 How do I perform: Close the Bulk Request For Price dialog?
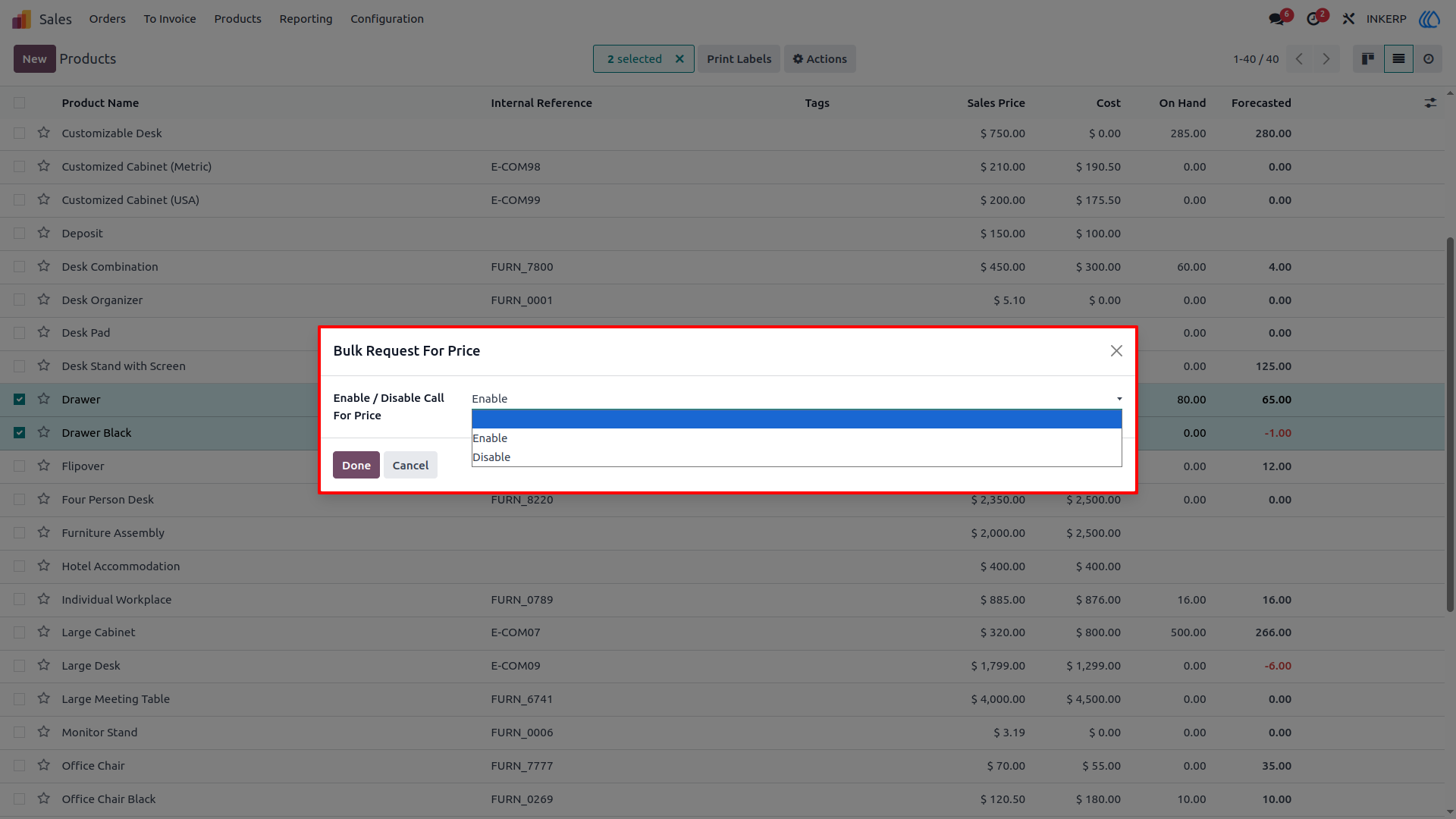pos(1116,351)
